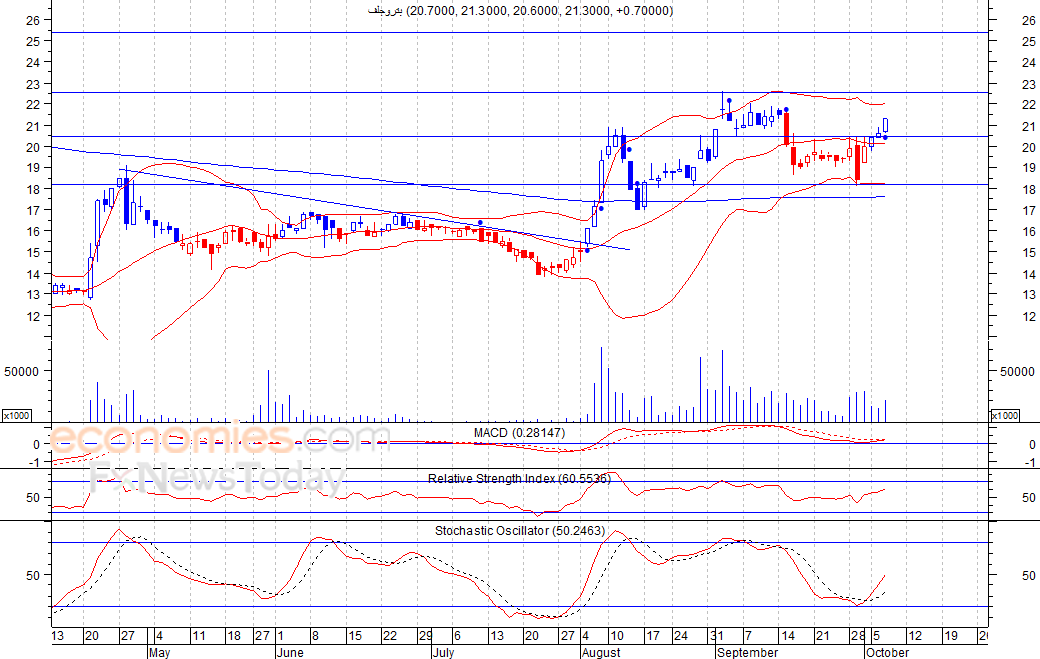Screen dimensions: 1040x659
Task: Click date label 19 on time axis
Action: 951,636
